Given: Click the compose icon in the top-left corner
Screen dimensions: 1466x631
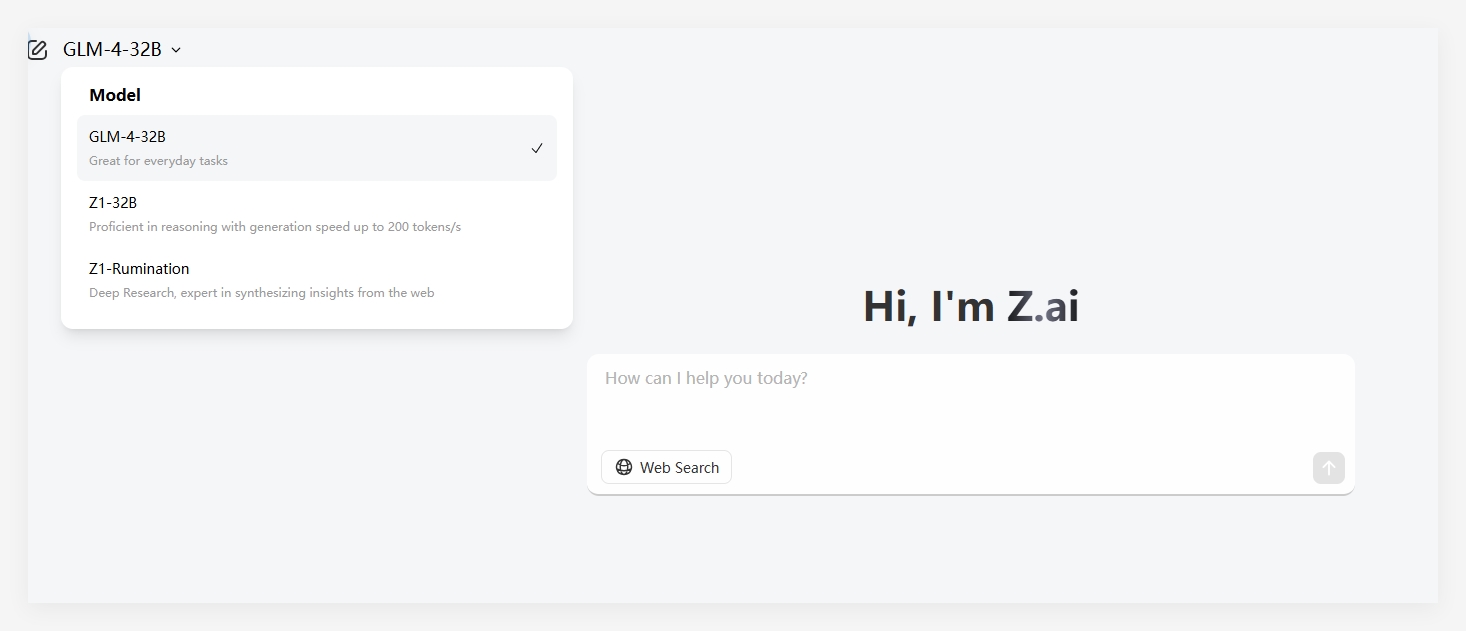Looking at the screenshot, I should click(x=37, y=48).
